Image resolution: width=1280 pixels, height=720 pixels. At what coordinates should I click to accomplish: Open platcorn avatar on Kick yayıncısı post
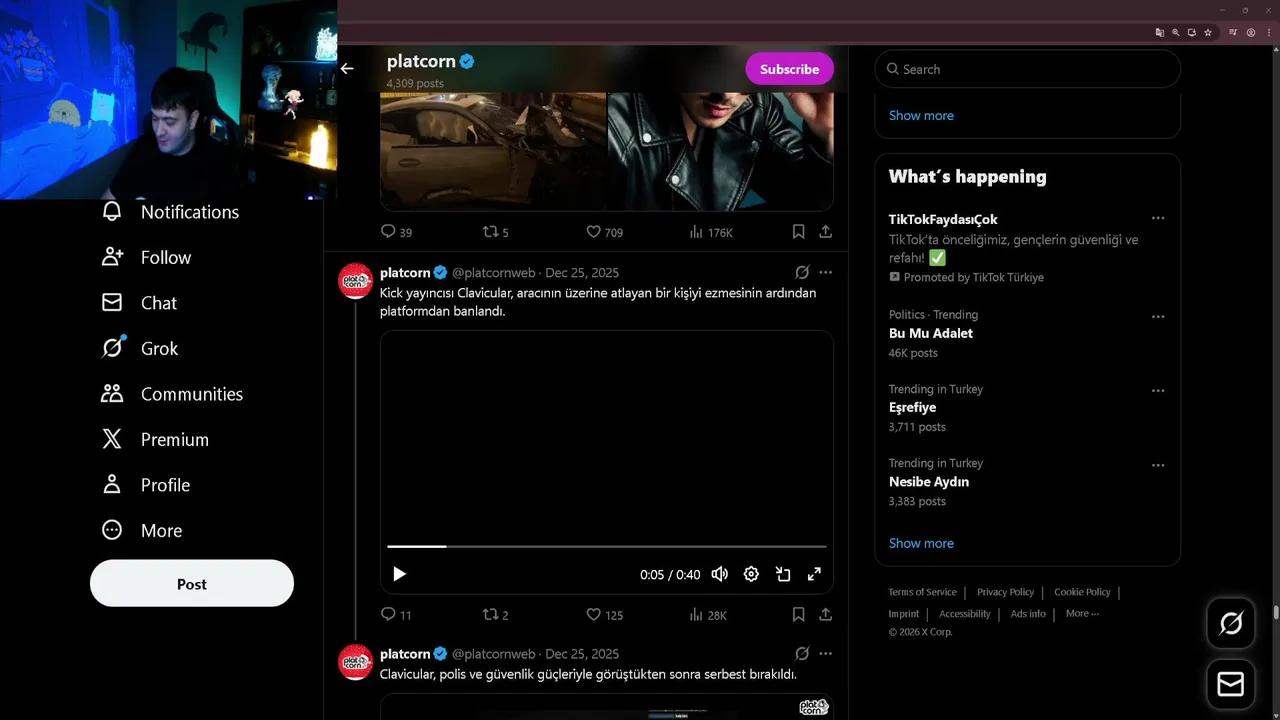tap(356, 281)
